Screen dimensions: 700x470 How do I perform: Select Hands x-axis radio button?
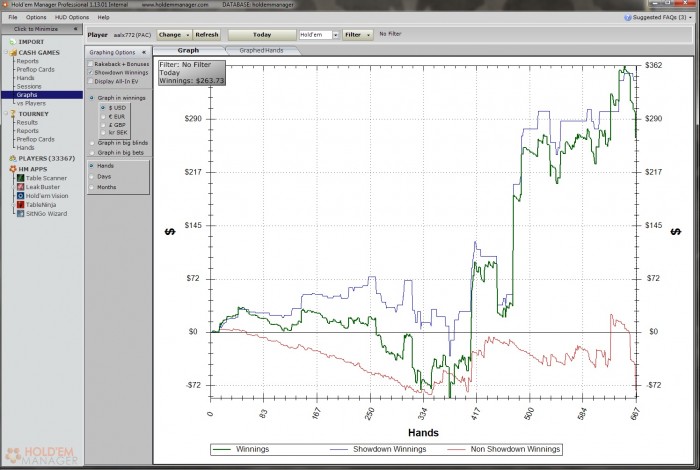point(92,166)
